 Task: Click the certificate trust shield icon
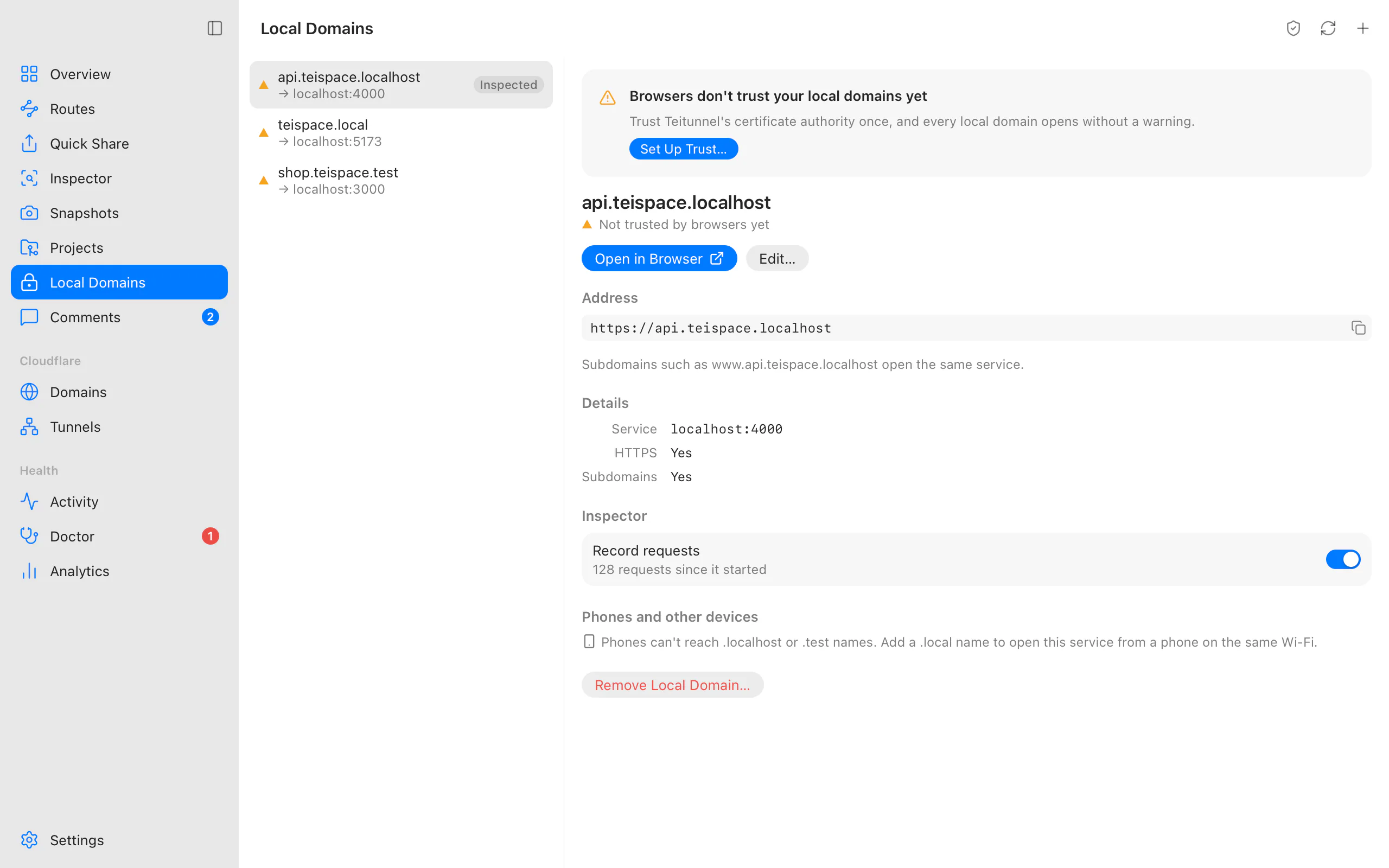(1292, 28)
